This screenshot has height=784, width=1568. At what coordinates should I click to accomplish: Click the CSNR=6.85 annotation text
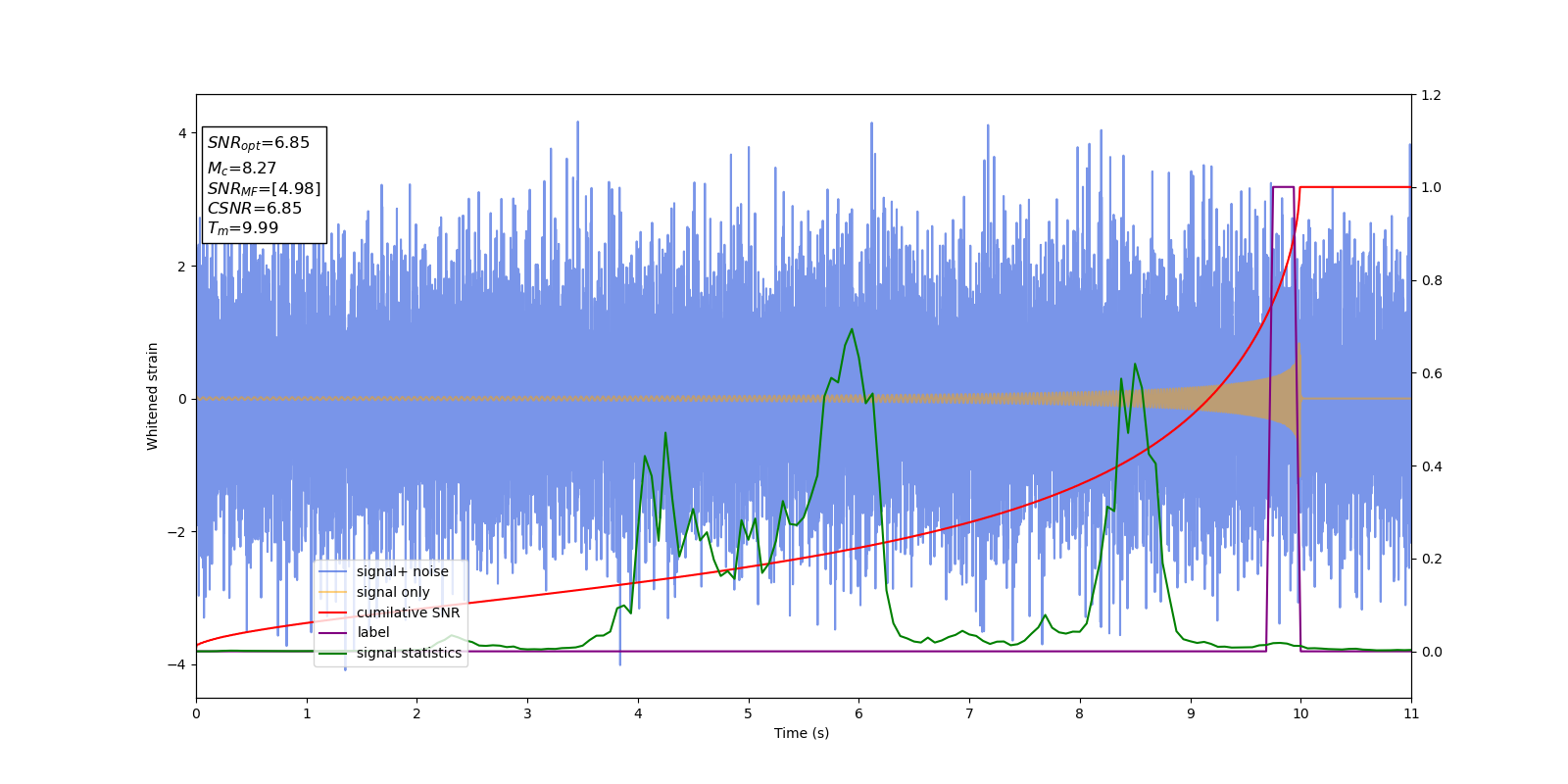tap(254, 208)
